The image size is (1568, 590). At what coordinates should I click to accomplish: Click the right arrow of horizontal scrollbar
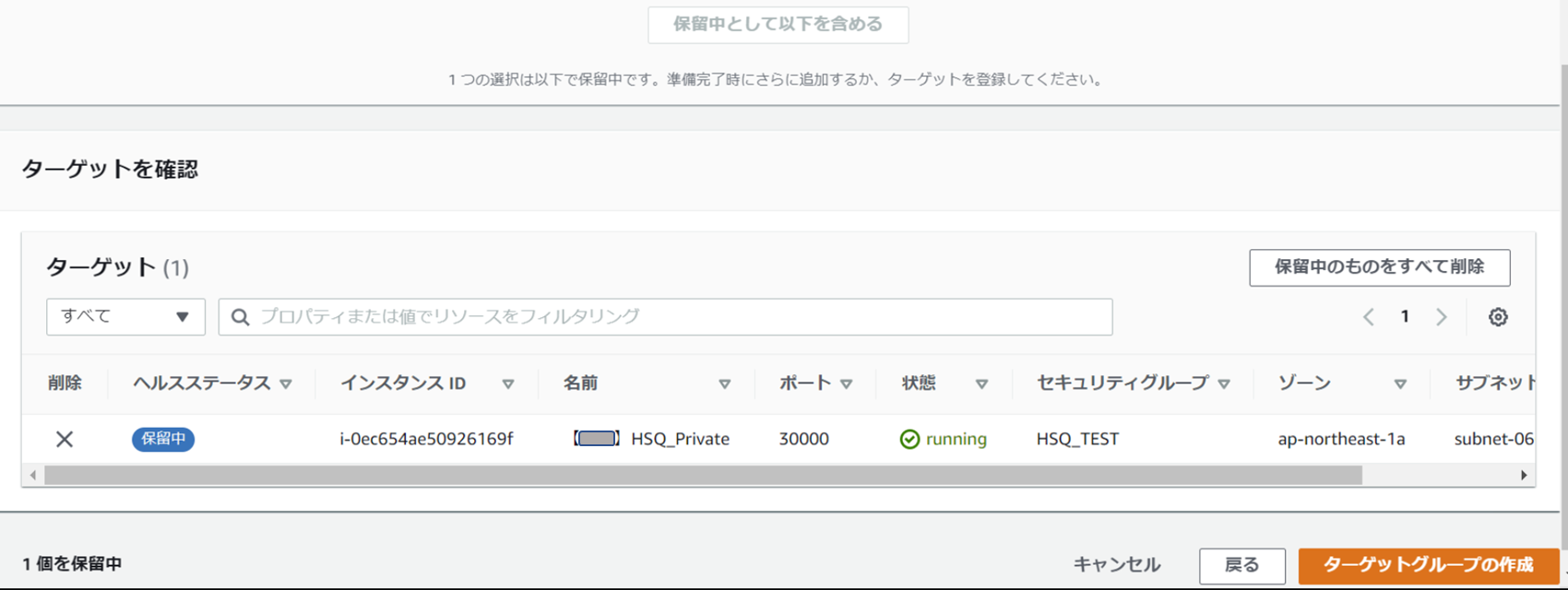(1524, 476)
